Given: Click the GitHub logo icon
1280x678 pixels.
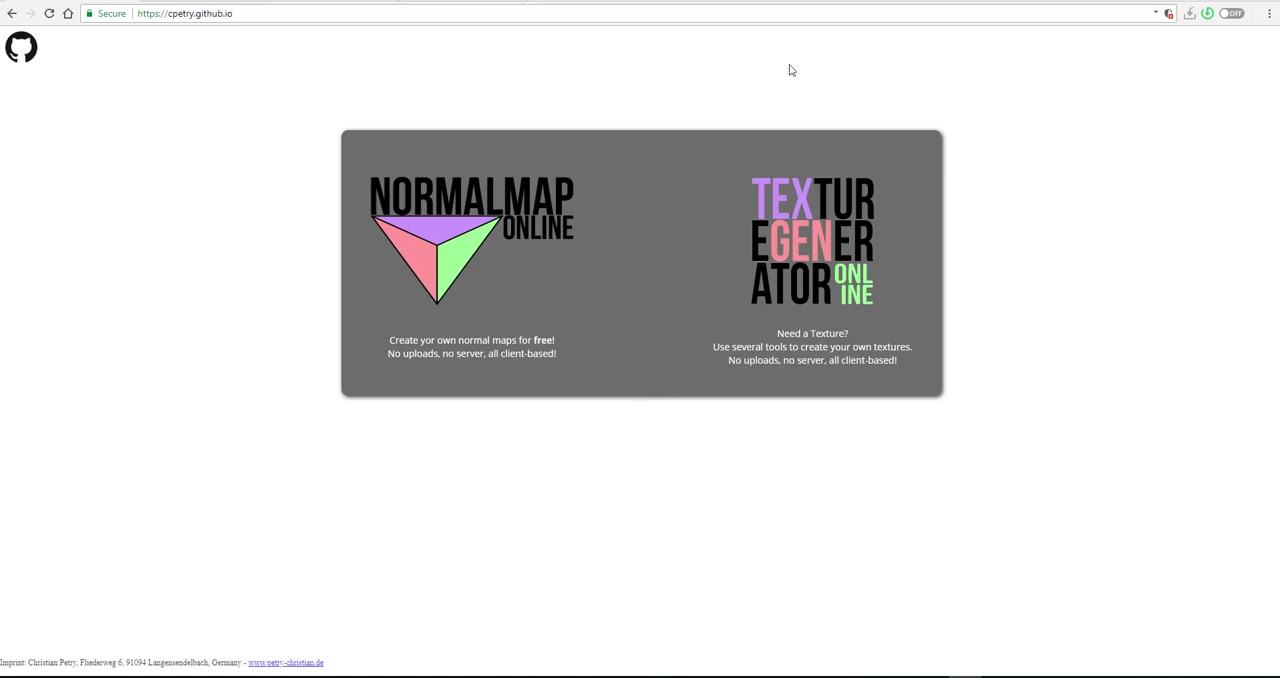Looking at the screenshot, I should (x=21, y=47).
